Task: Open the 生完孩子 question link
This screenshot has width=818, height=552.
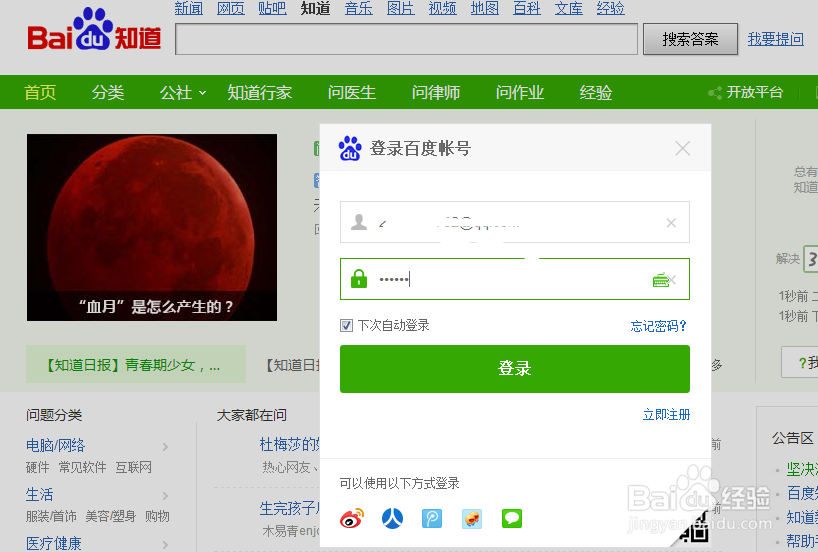Action: tap(290, 508)
